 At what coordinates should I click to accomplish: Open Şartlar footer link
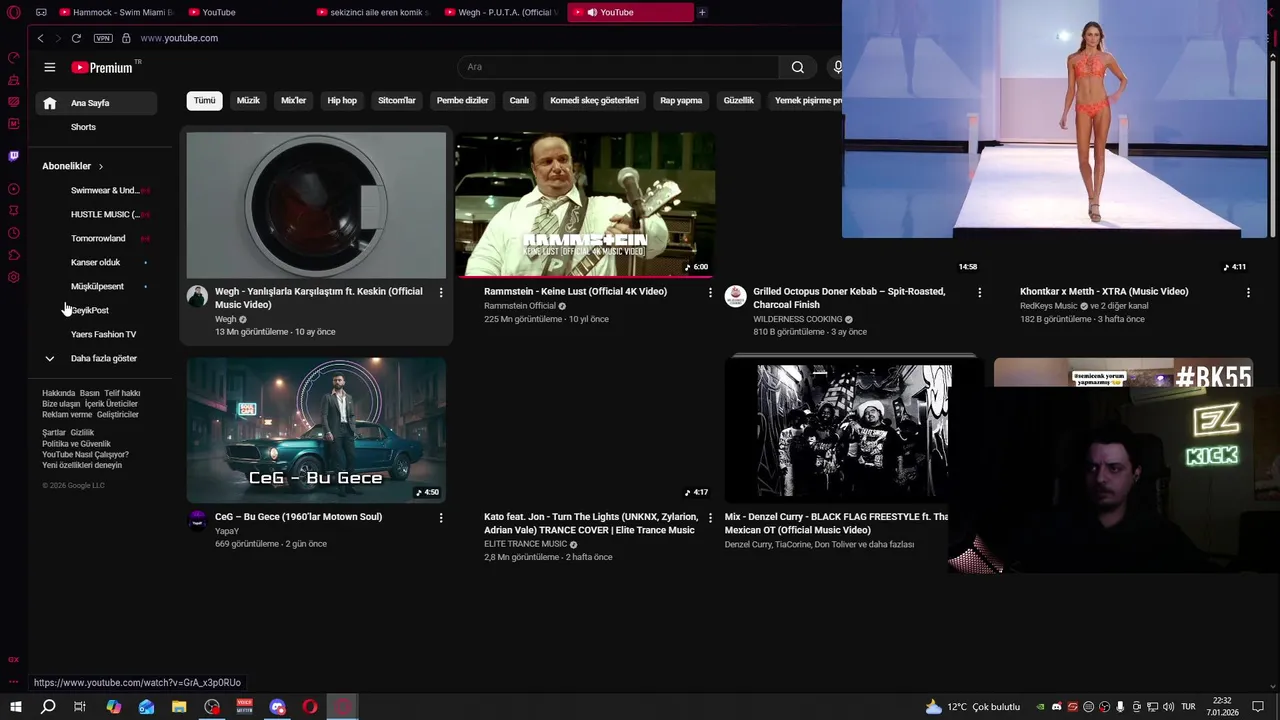(54, 432)
